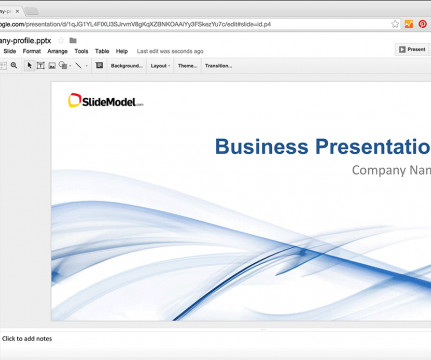Image resolution: width=431 pixels, height=360 pixels.
Task: Click the Transition... button
Action: pos(218,66)
